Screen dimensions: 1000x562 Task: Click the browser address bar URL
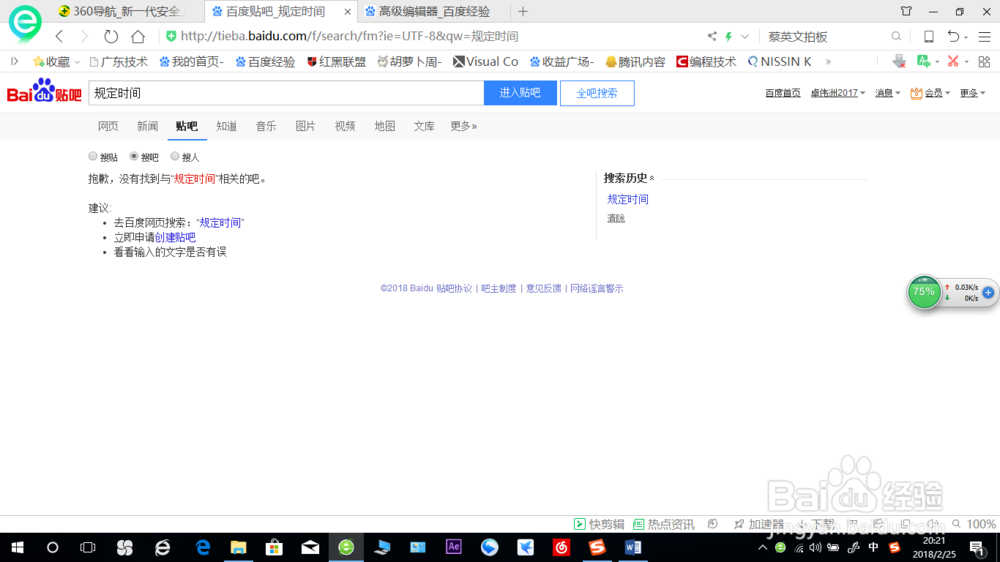[x=349, y=36]
